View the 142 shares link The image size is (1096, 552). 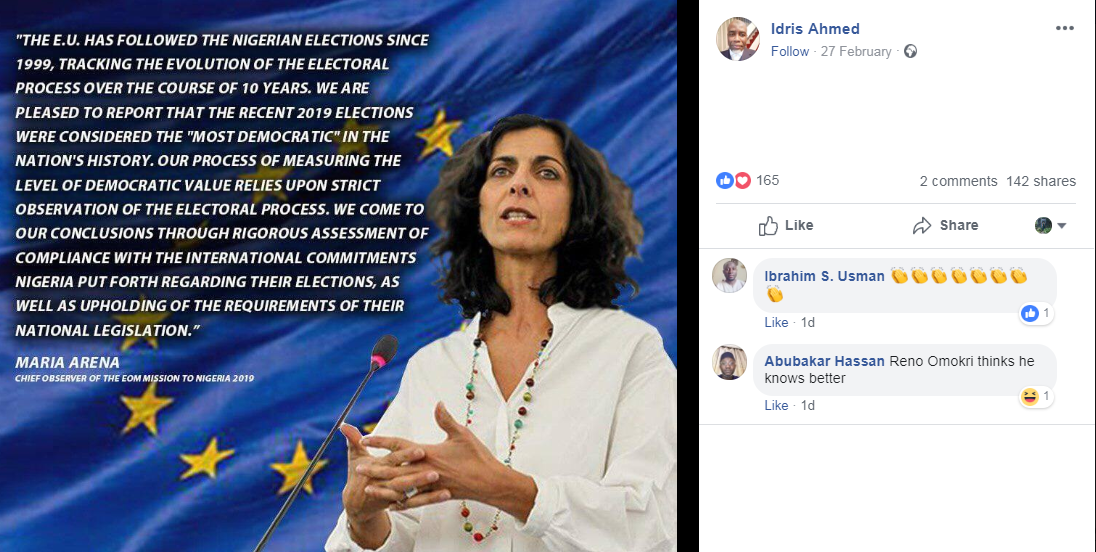pyautogui.click(x=1041, y=181)
